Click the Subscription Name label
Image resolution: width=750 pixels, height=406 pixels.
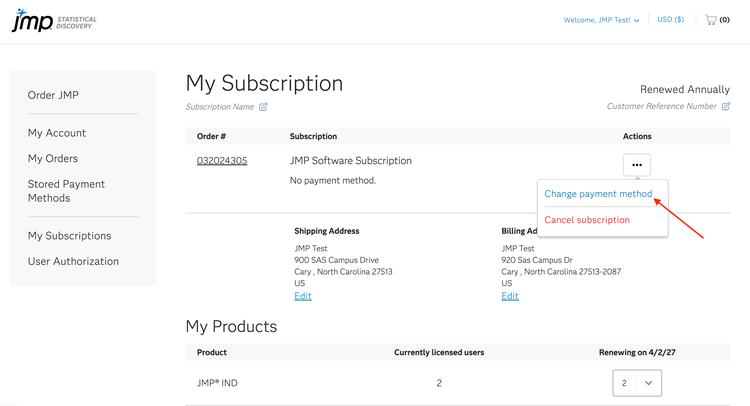pos(220,107)
